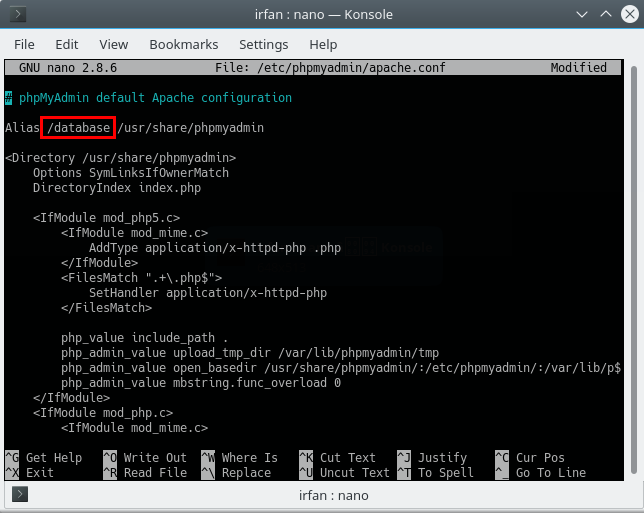The height and width of the screenshot is (513, 644).
Task: Click the '^\ Replace' shortcut
Action: tap(236, 473)
